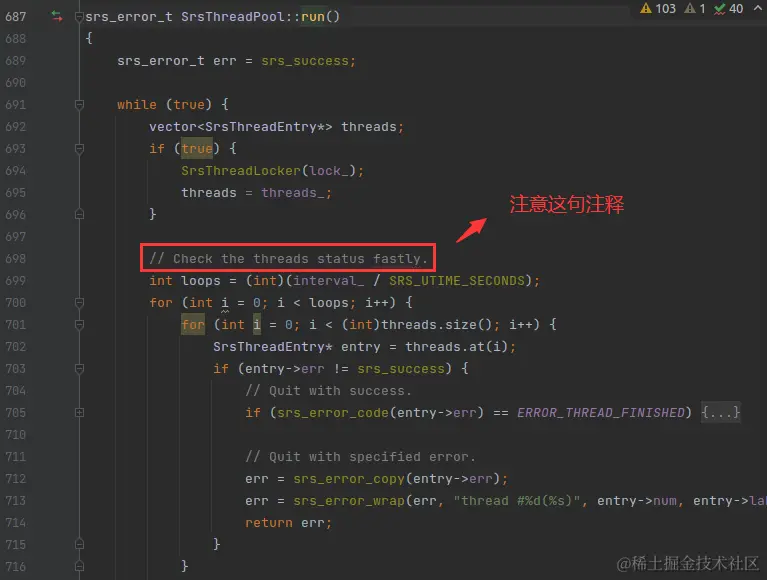The image size is (767, 580).
Task: Collapse the while (true) block at line 691
Action: tap(79, 104)
